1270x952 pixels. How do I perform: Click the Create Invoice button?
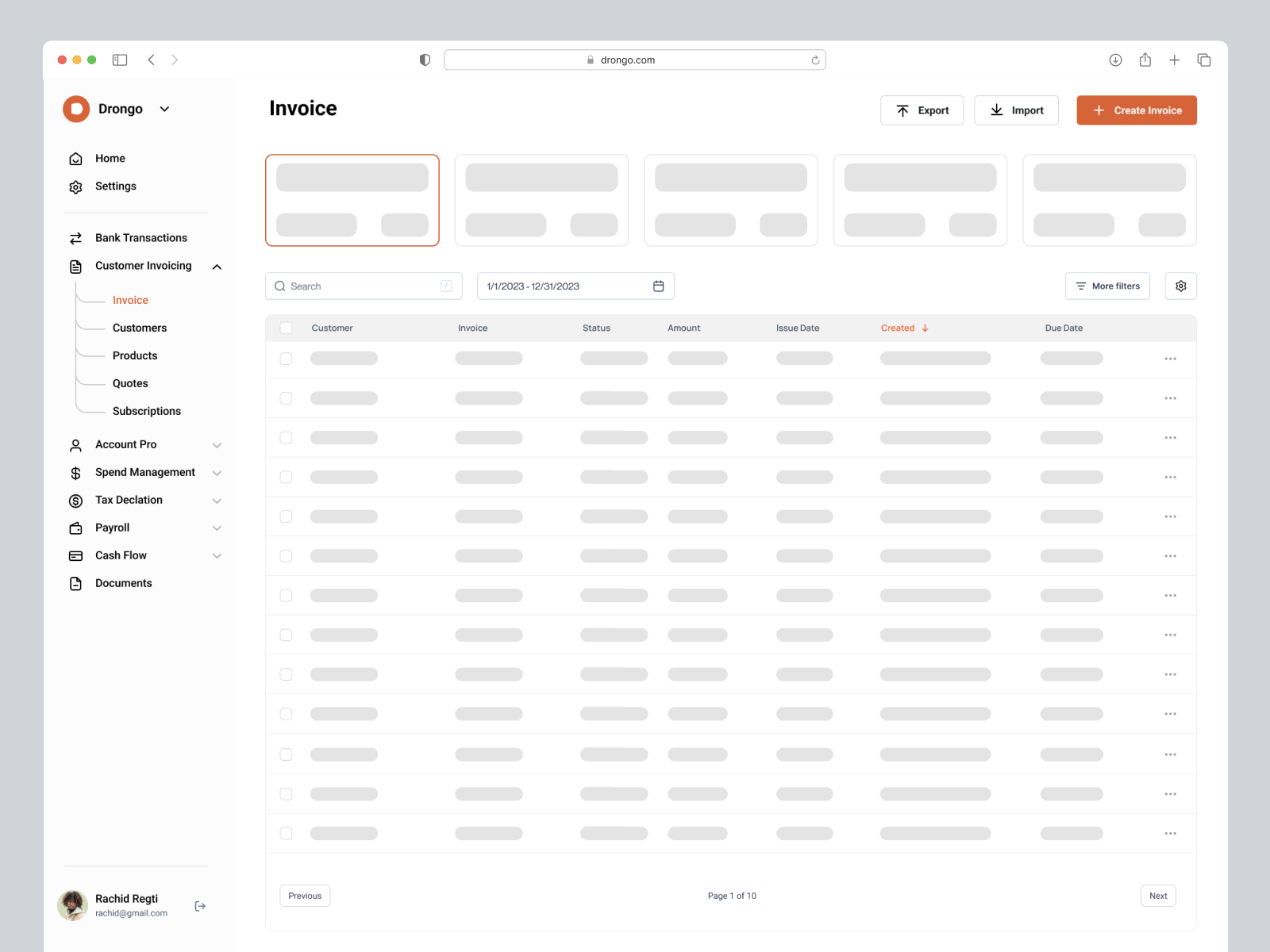[x=1136, y=110]
